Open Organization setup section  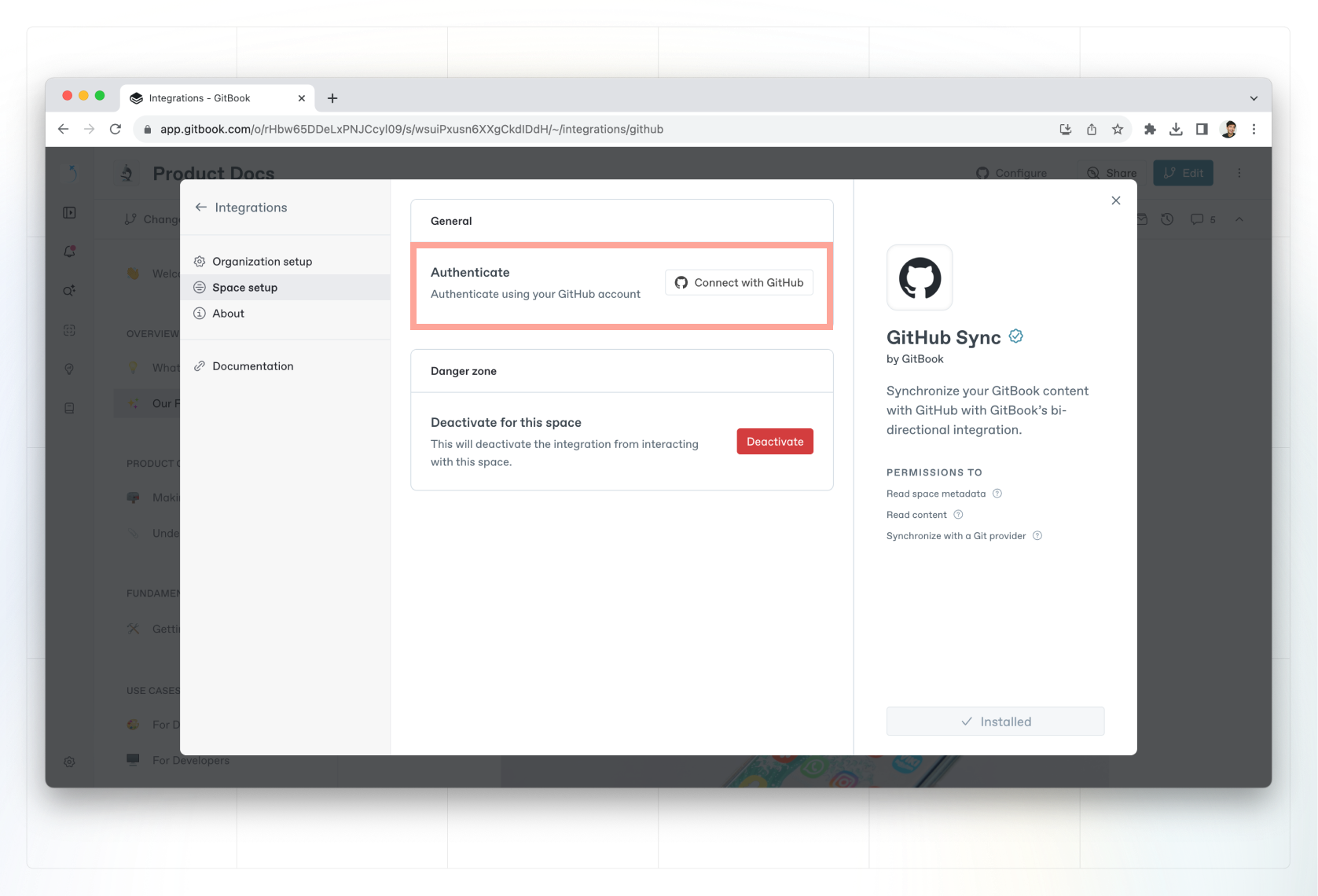262,262
